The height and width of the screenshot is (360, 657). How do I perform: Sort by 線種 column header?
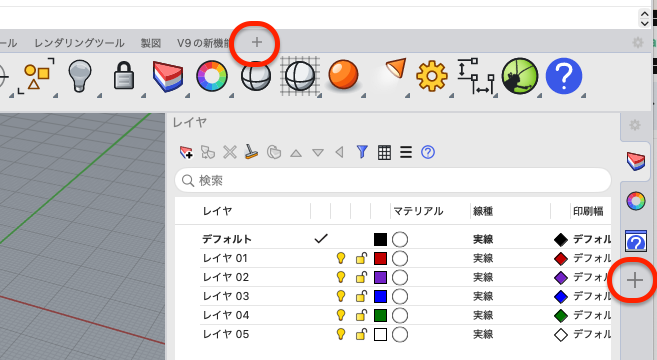click(x=483, y=211)
